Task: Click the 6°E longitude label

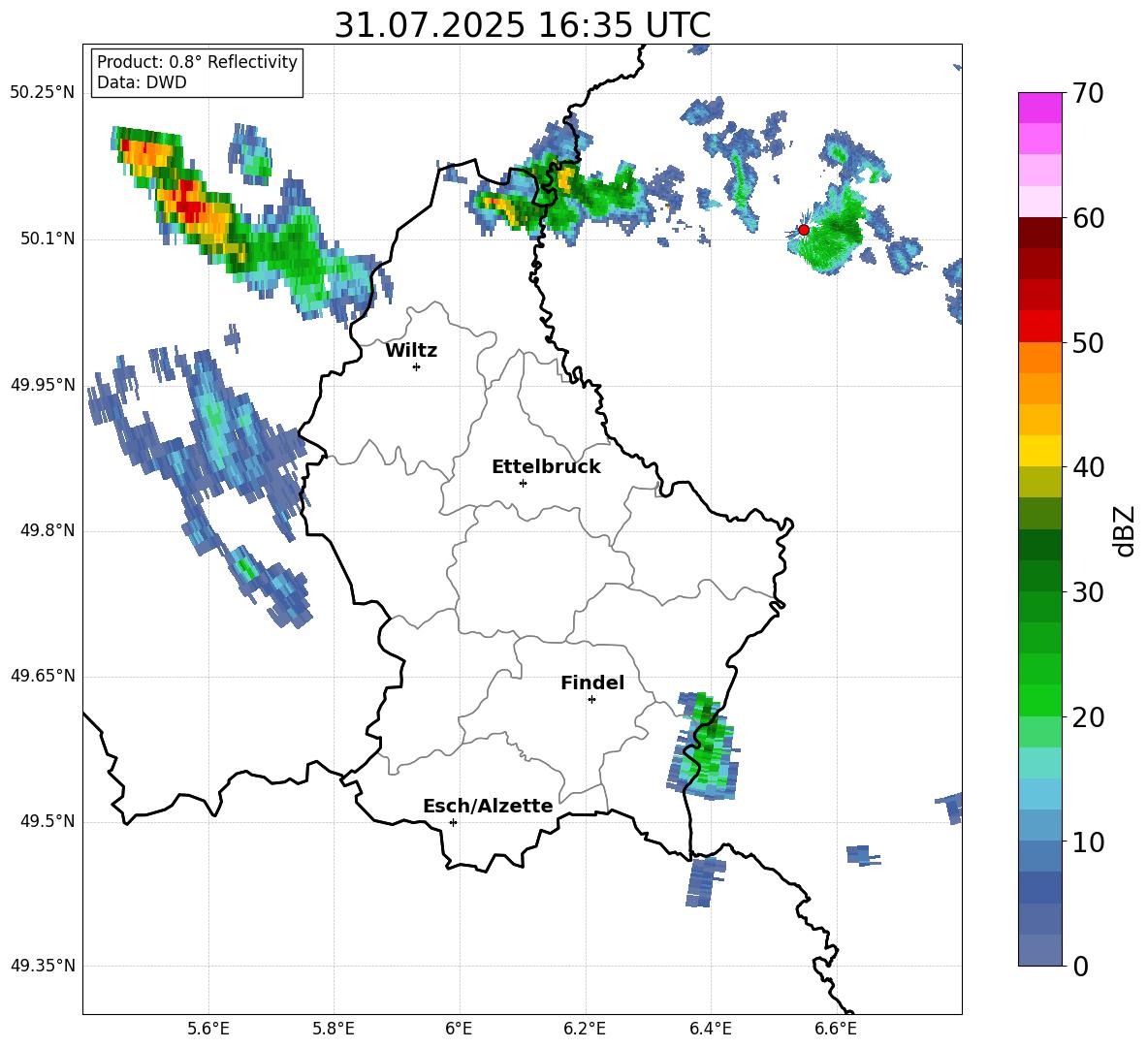Action: click(459, 1029)
